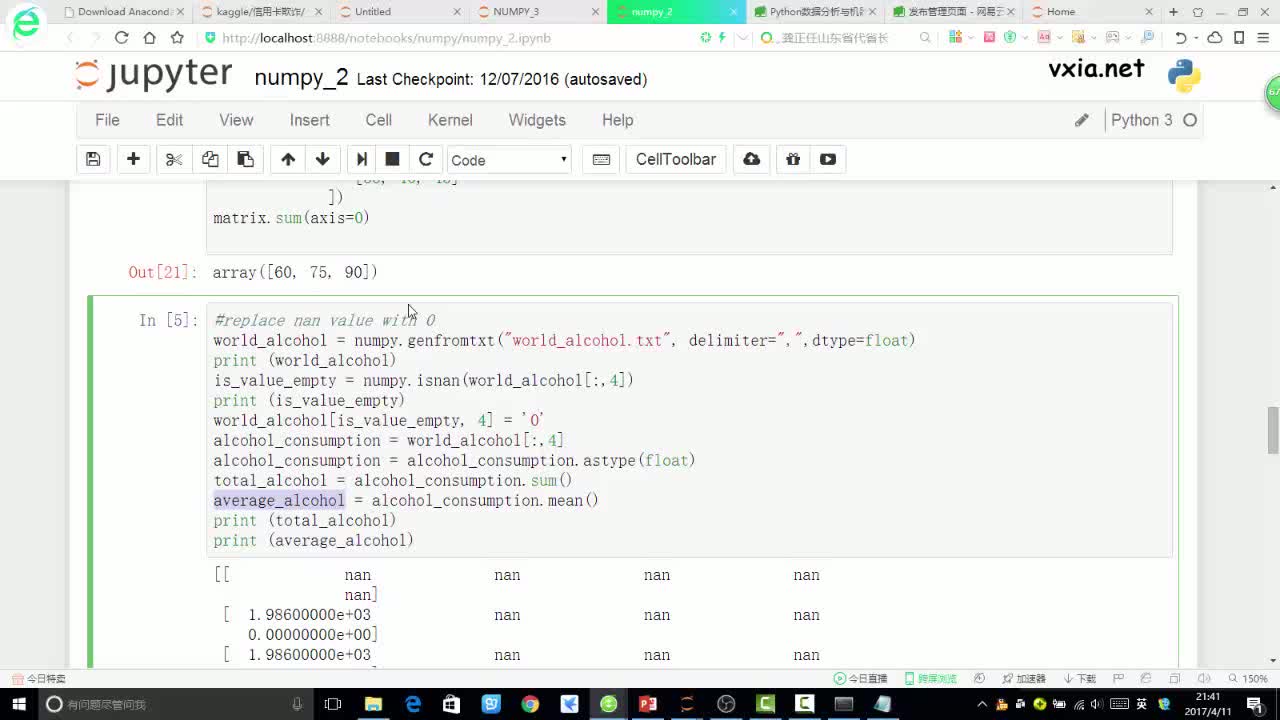Open the Edit menu
This screenshot has width=1280, height=720.
[169, 120]
